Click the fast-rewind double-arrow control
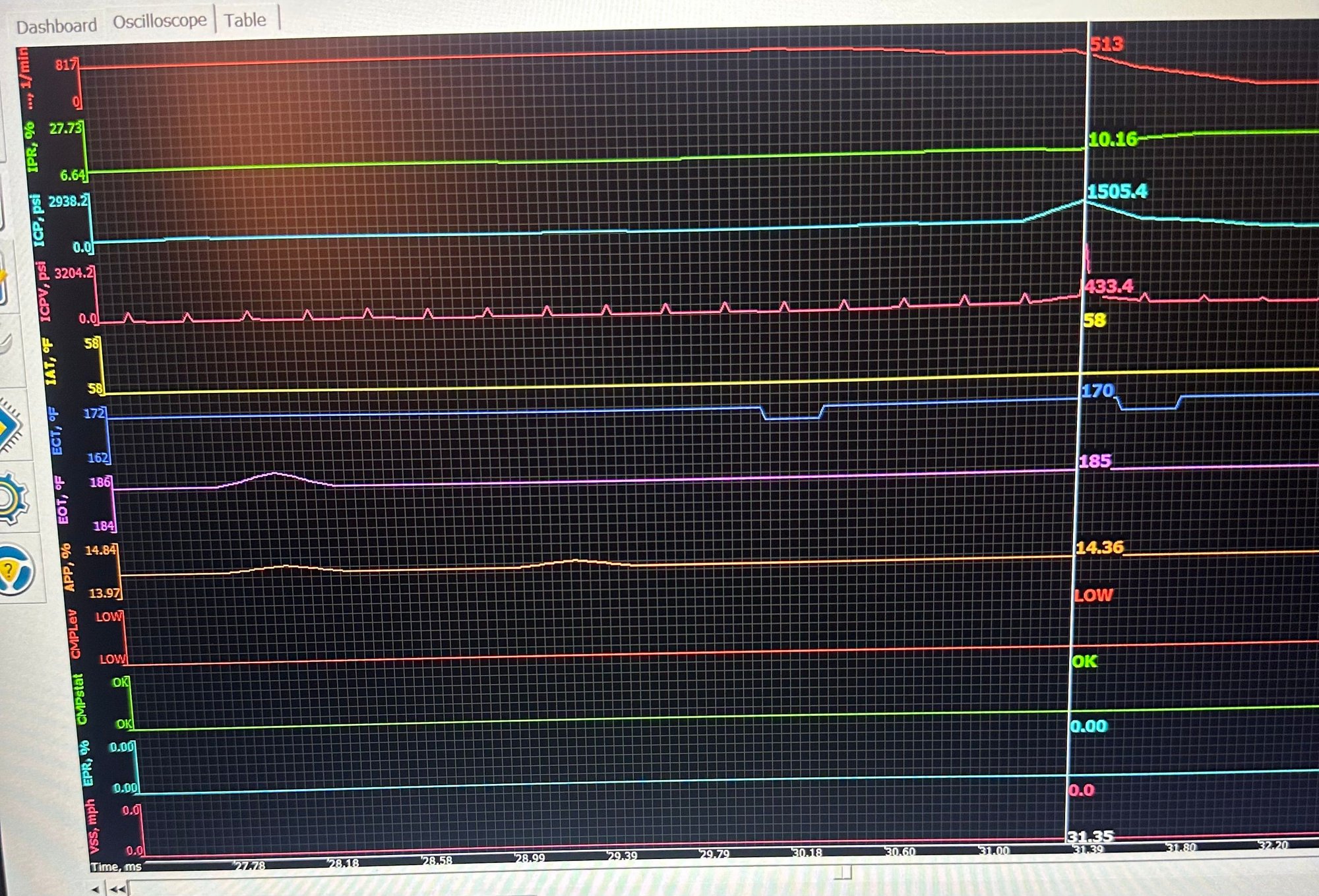 tap(119, 889)
